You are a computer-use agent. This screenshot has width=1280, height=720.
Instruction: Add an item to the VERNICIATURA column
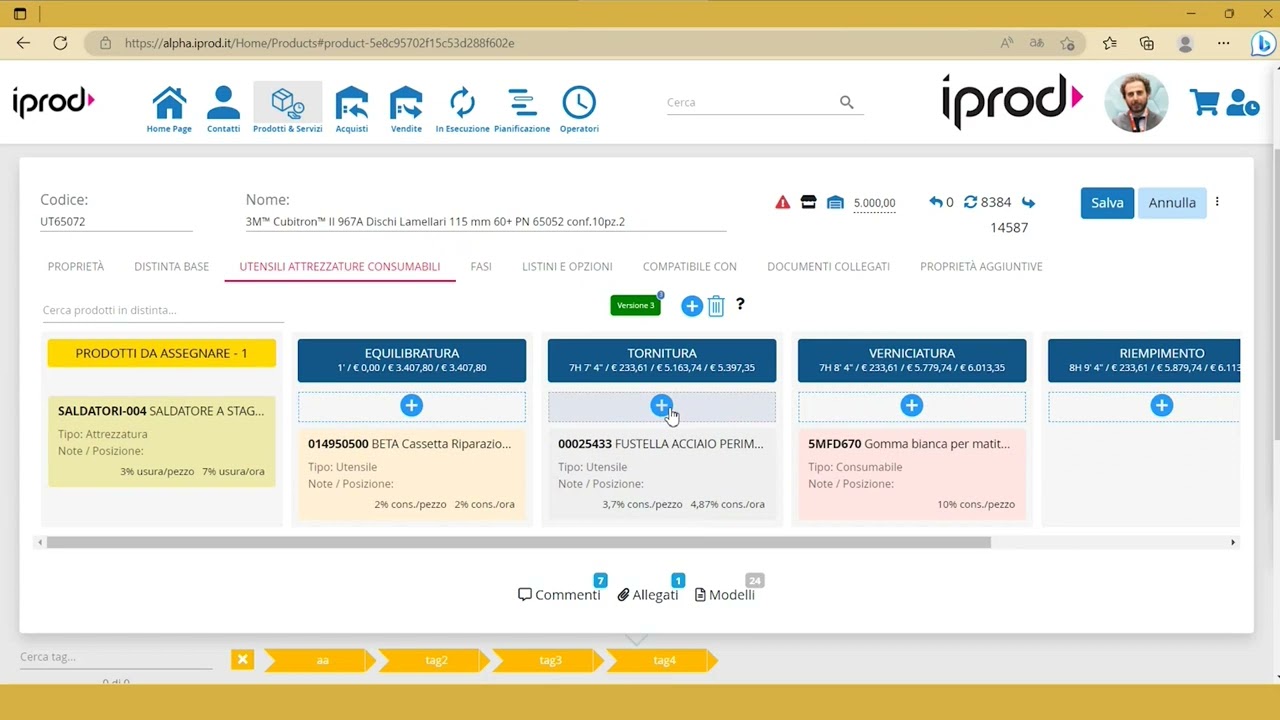(911, 405)
